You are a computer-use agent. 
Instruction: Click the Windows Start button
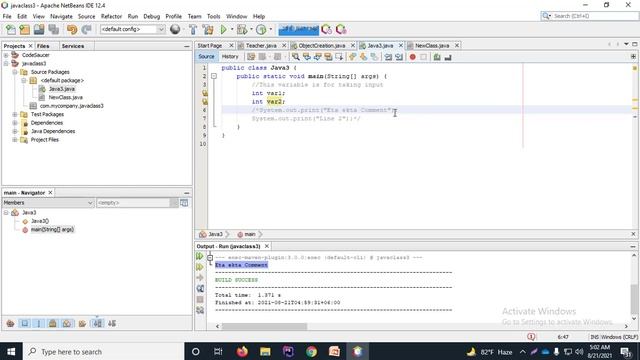click(x=11, y=351)
